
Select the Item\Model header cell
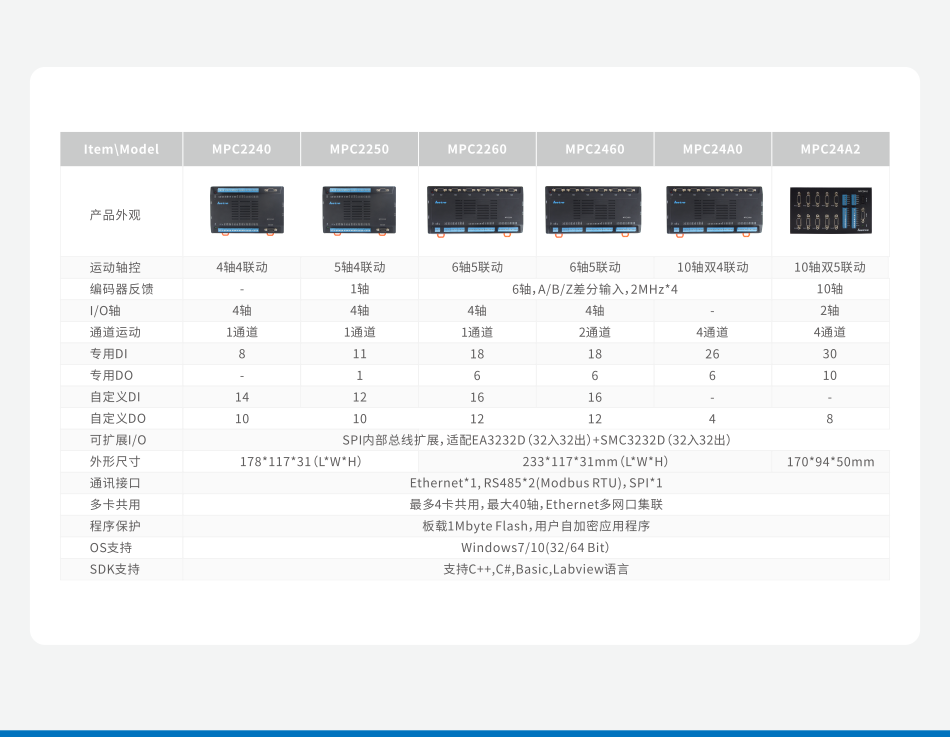point(121,149)
